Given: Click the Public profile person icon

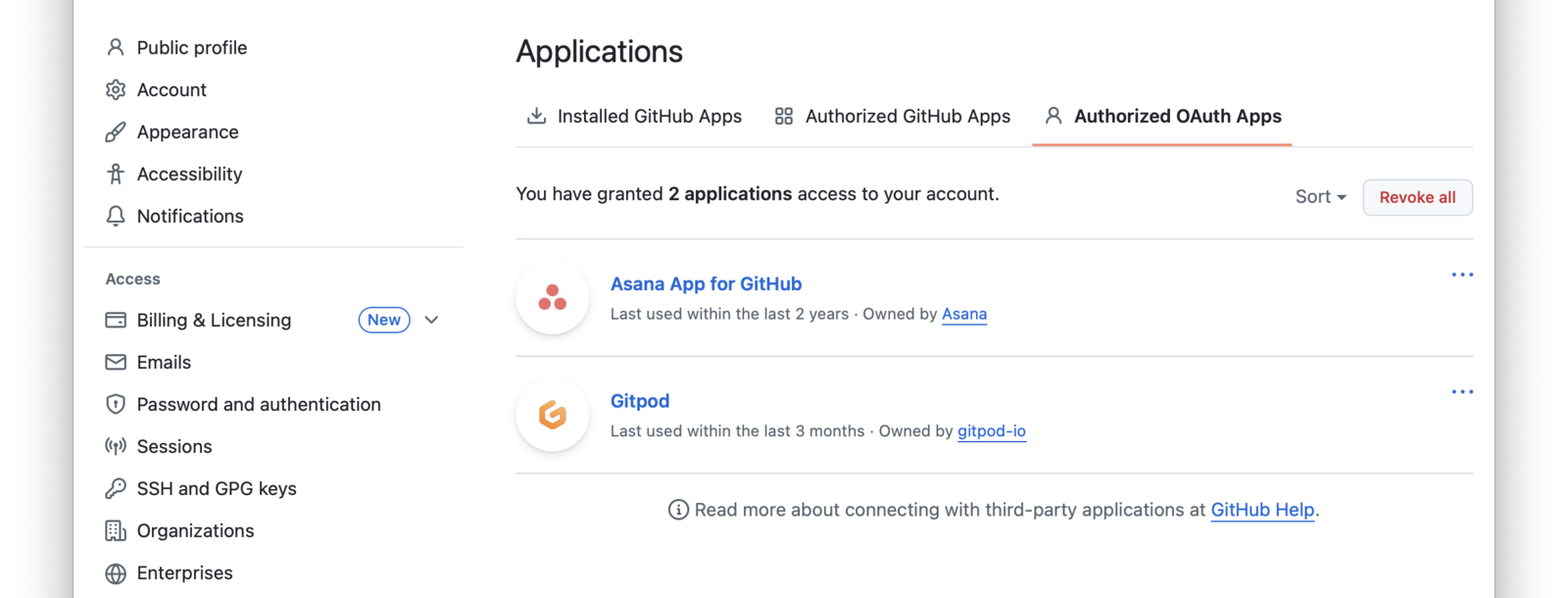Looking at the screenshot, I should click(x=116, y=47).
